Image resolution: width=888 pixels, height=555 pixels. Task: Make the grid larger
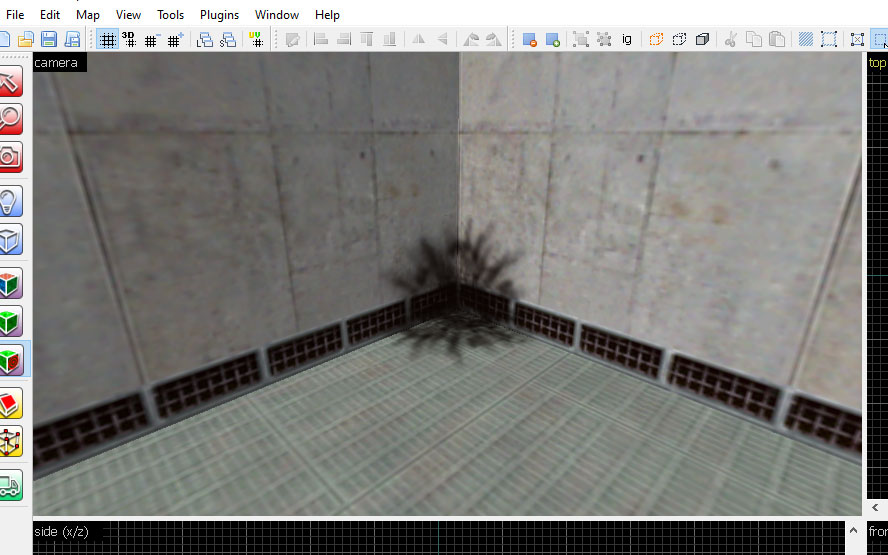point(175,40)
